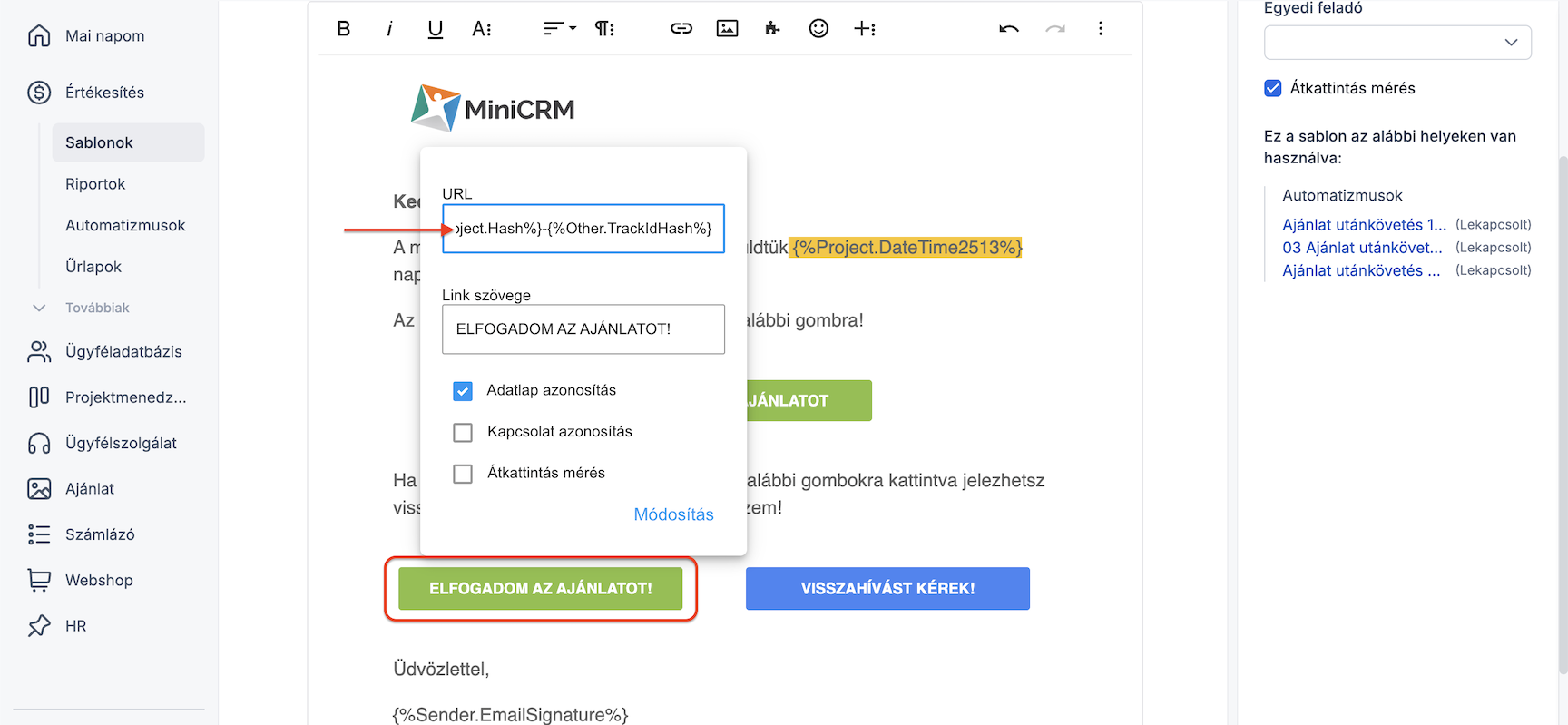Click the HR pin icon
Image resolution: width=1568 pixels, height=725 pixels.
[x=39, y=626]
